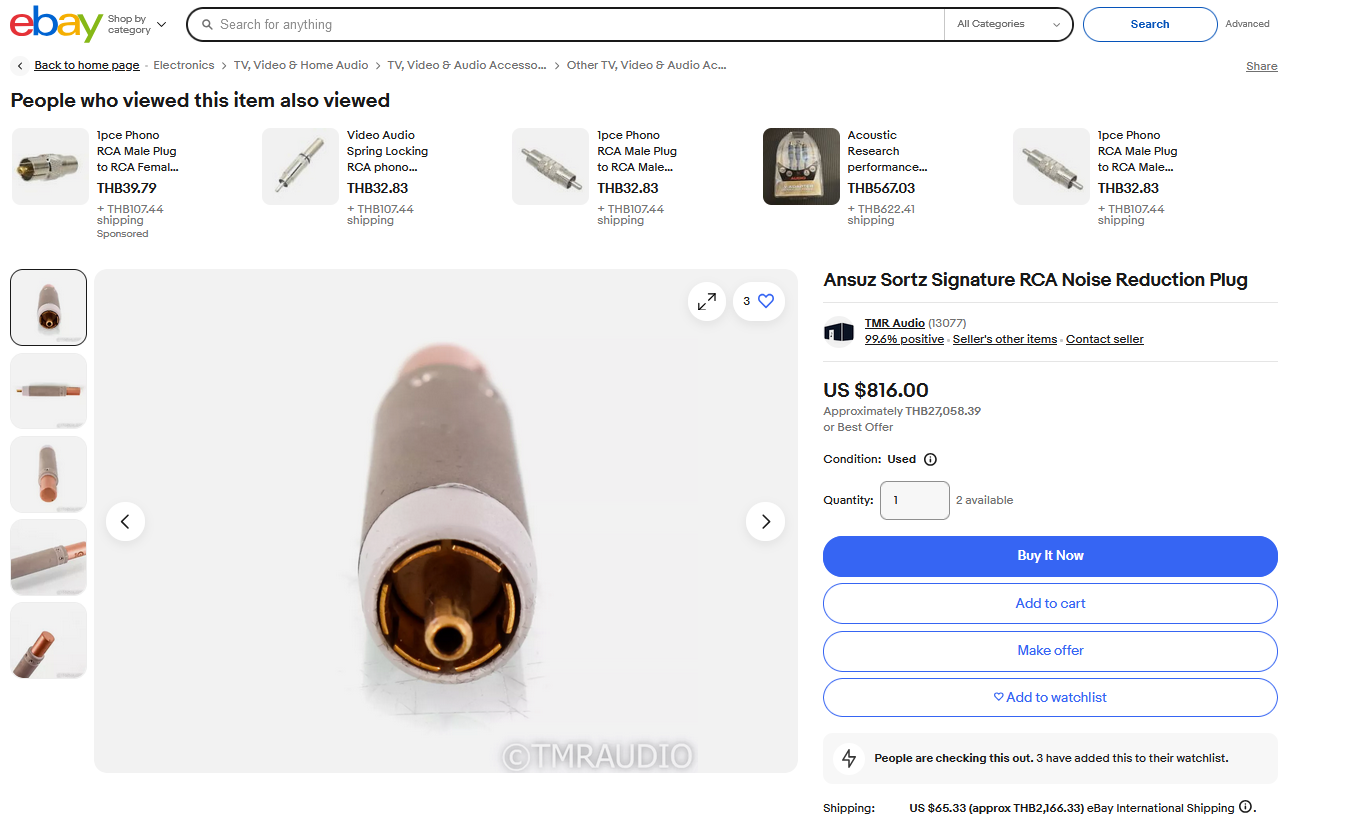1362x815 pixels.
Task: Expand the product image to full screen
Action: (x=707, y=301)
